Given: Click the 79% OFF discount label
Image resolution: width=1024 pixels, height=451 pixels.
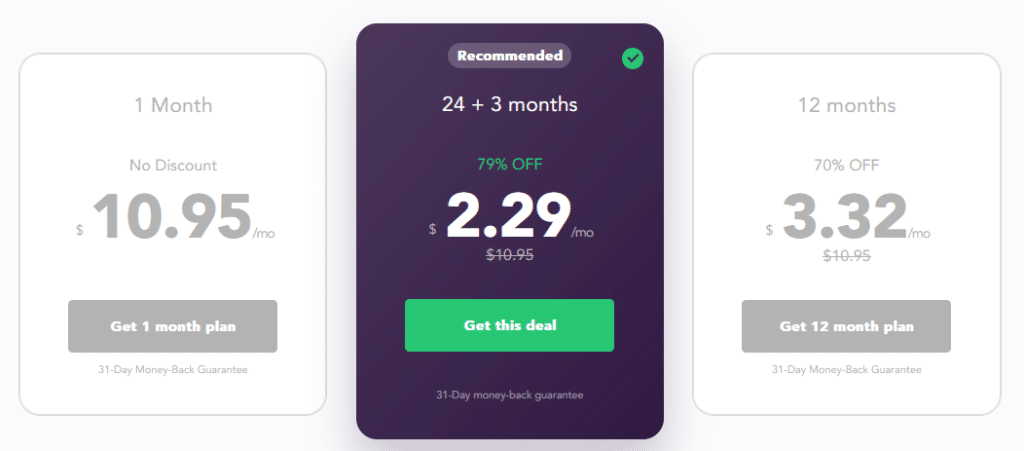Looking at the screenshot, I should [509, 164].
